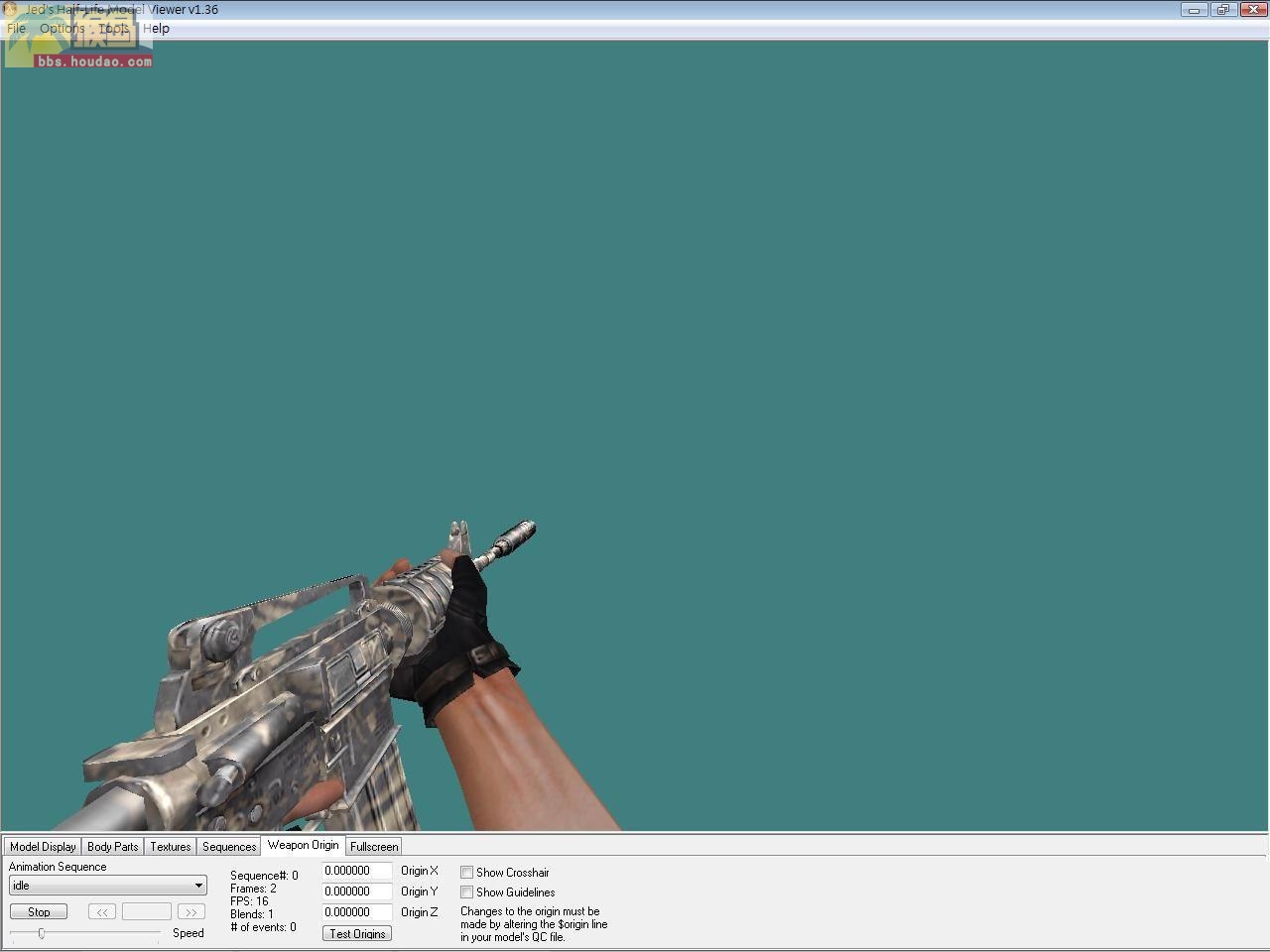The width and height of the screenshot is (1270, 952).
Task: Expand the Animation Sequence idle dropdown
Action: 108,886
